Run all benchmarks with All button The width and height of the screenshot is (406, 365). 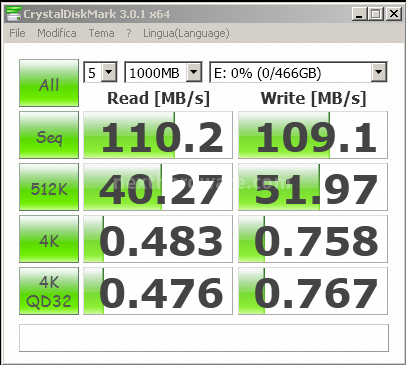pyautogui.click(x=49, y=83)
